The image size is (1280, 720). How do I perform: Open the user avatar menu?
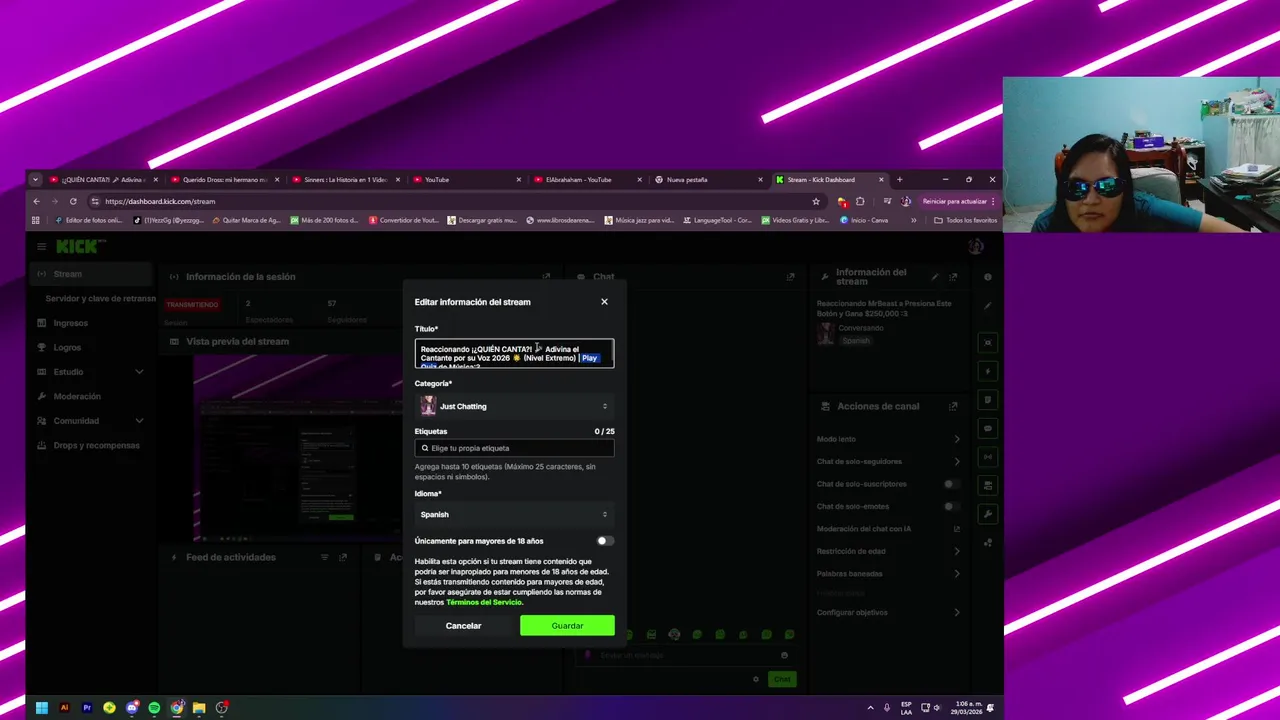pos(976,246)
